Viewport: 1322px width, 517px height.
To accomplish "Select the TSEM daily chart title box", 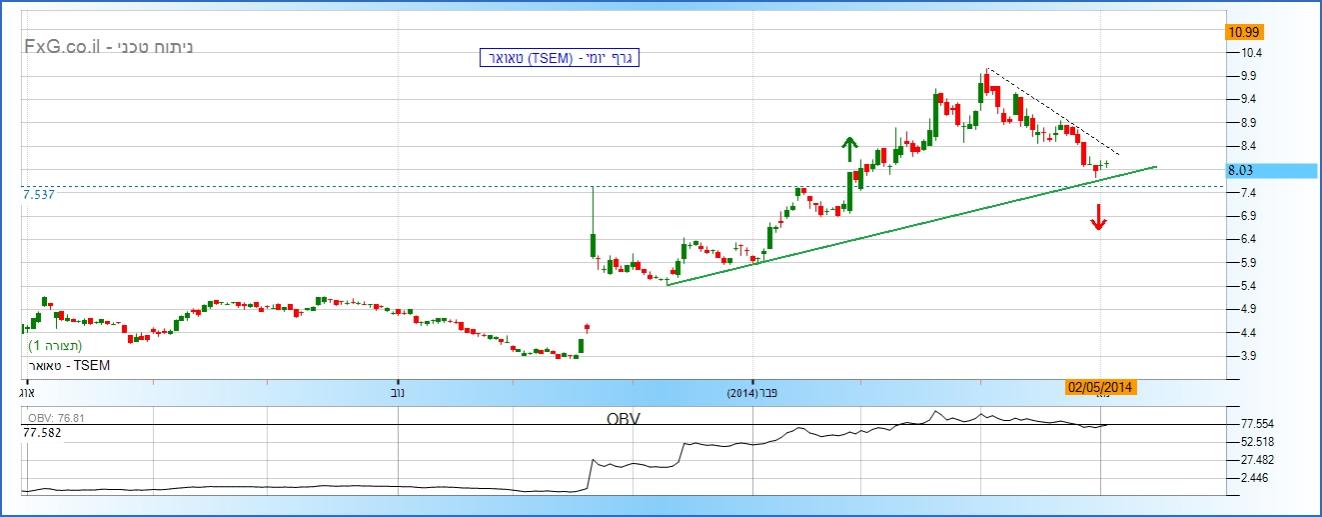I will (x=558, y=58).
